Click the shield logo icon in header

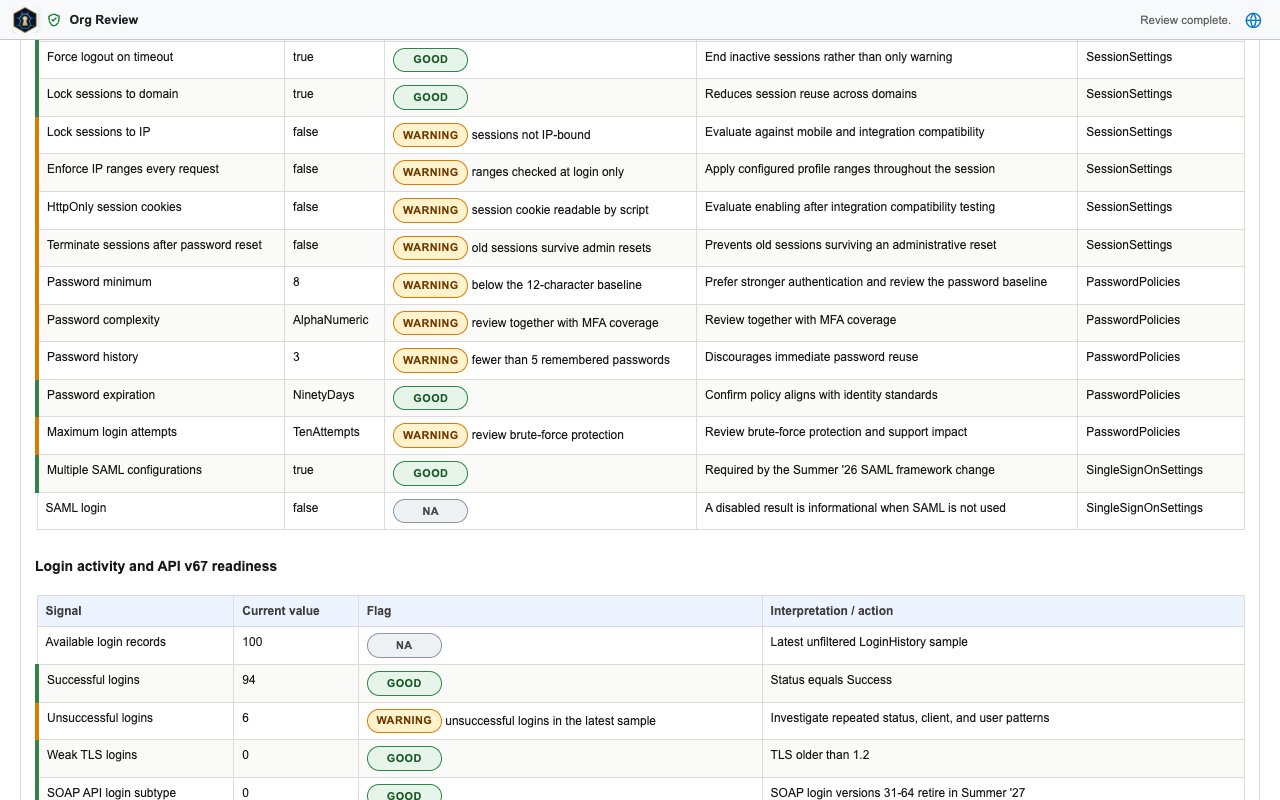[25, 20]
